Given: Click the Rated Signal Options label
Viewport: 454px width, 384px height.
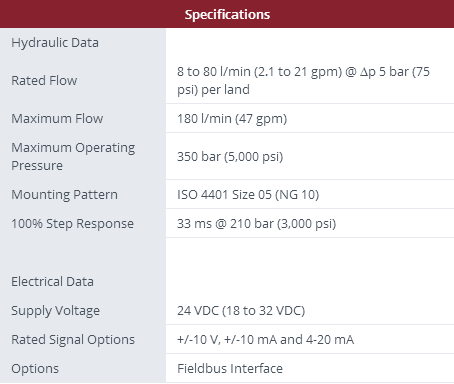Looking at the screenshot, I should (x=73, y=340).
